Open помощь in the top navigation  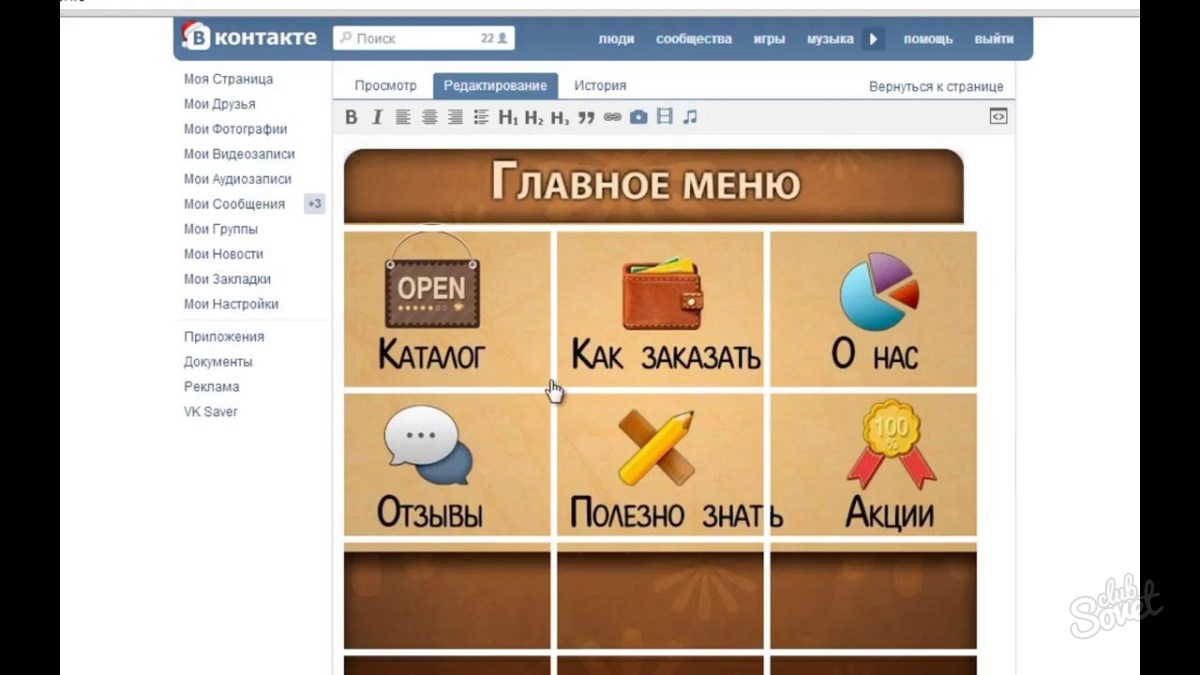pos(928,39)
